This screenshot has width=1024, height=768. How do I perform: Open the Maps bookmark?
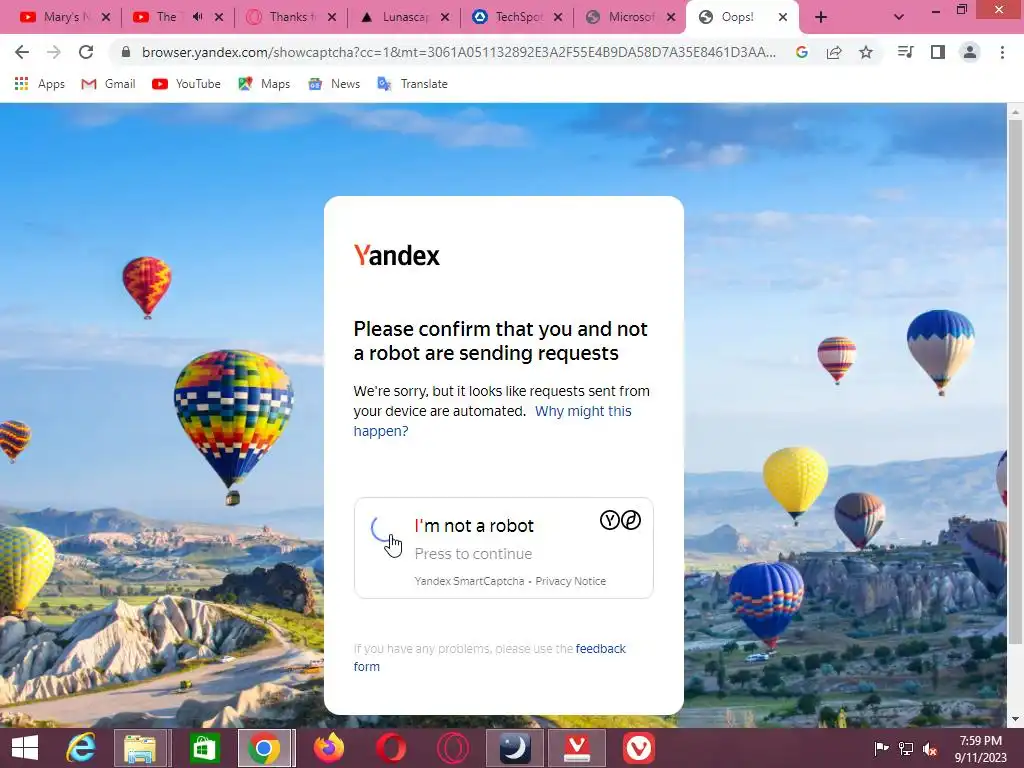point(264,84)
